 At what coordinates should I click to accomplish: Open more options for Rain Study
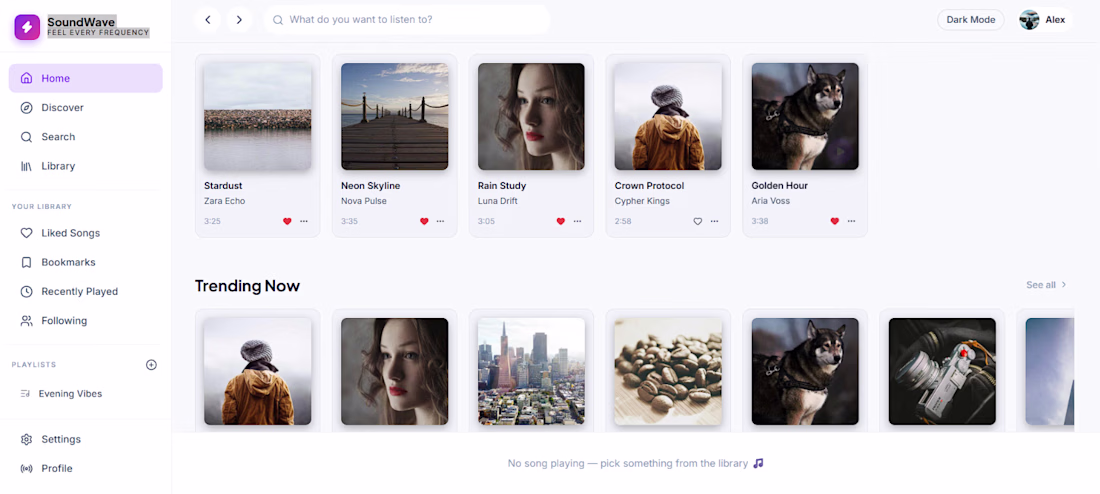coord(577,221)
